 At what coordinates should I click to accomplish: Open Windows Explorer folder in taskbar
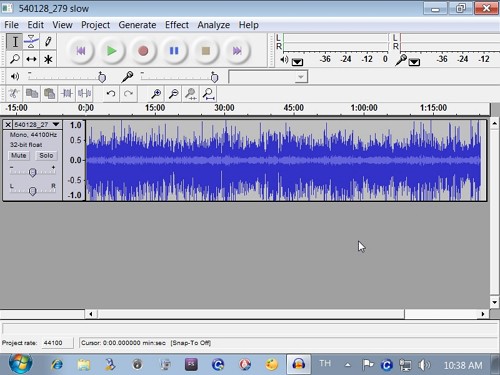click(84, 365)
